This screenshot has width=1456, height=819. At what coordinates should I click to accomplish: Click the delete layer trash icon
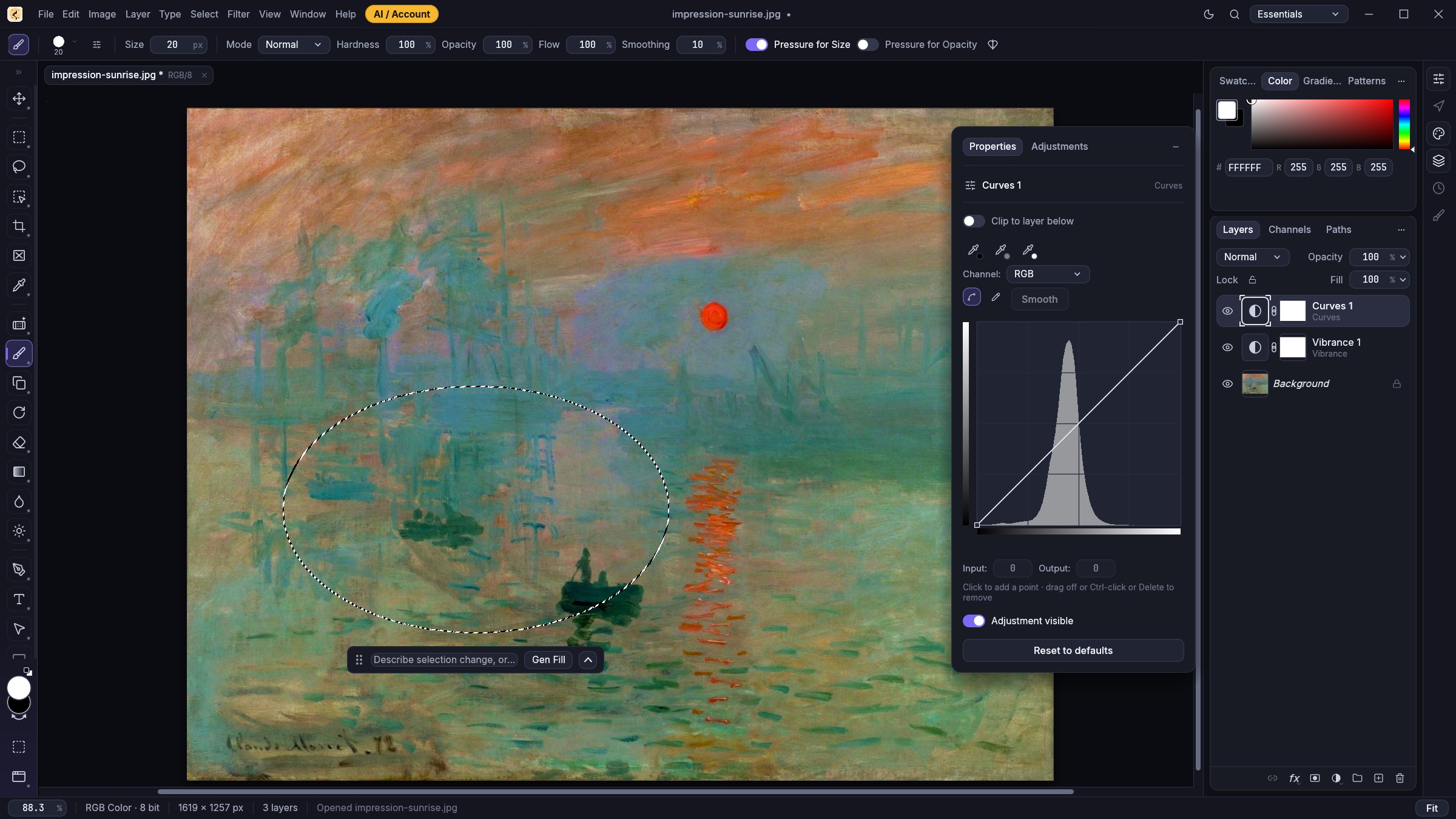click(1400, 778)
